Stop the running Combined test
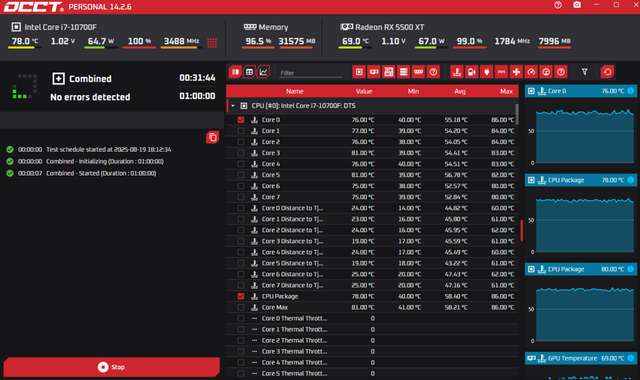Image resolution: width=640 pixels, height=380 pixels. click(x=111, y=367)
